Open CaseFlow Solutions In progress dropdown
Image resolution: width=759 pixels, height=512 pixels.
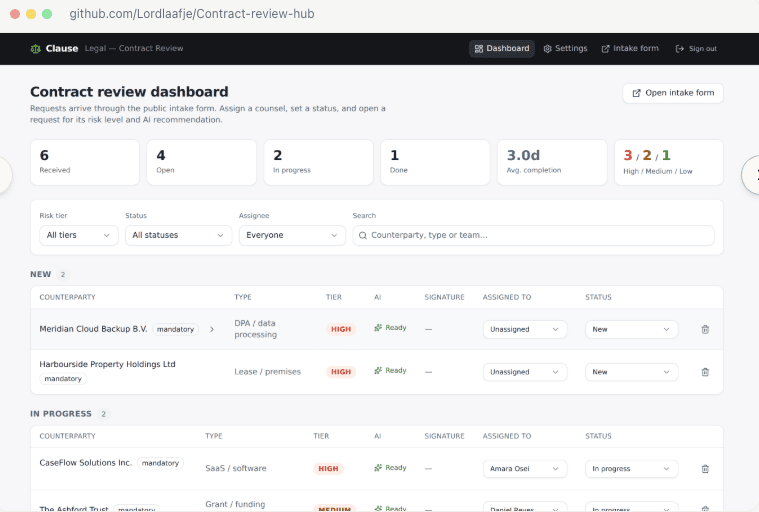(x=632, y=469)
